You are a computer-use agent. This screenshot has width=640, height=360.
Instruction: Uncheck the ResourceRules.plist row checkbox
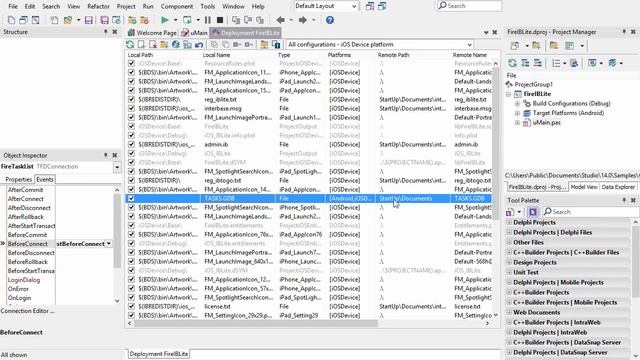point(131,63)
